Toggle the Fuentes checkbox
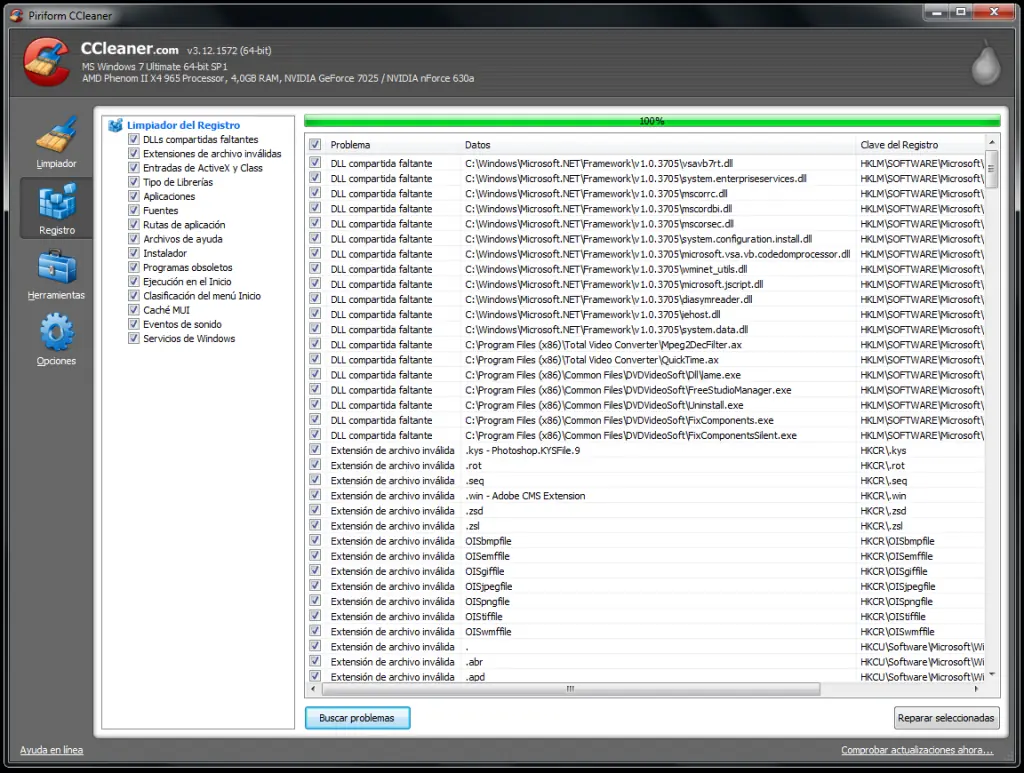This screenshot has height=773, width=1024. click(x=134, y=210)
